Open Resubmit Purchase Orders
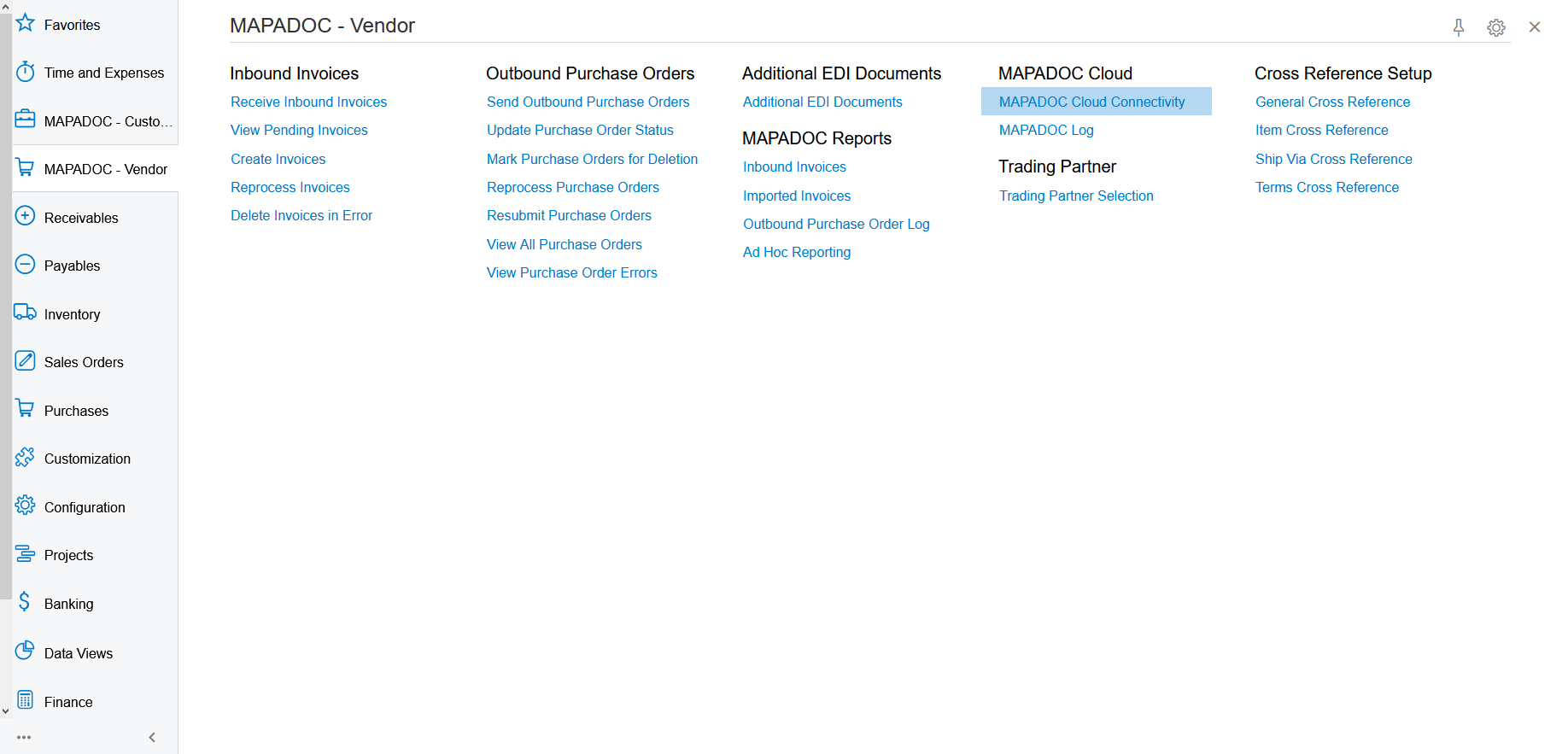This screenshot has height=754, width=1568. (569, 215)
